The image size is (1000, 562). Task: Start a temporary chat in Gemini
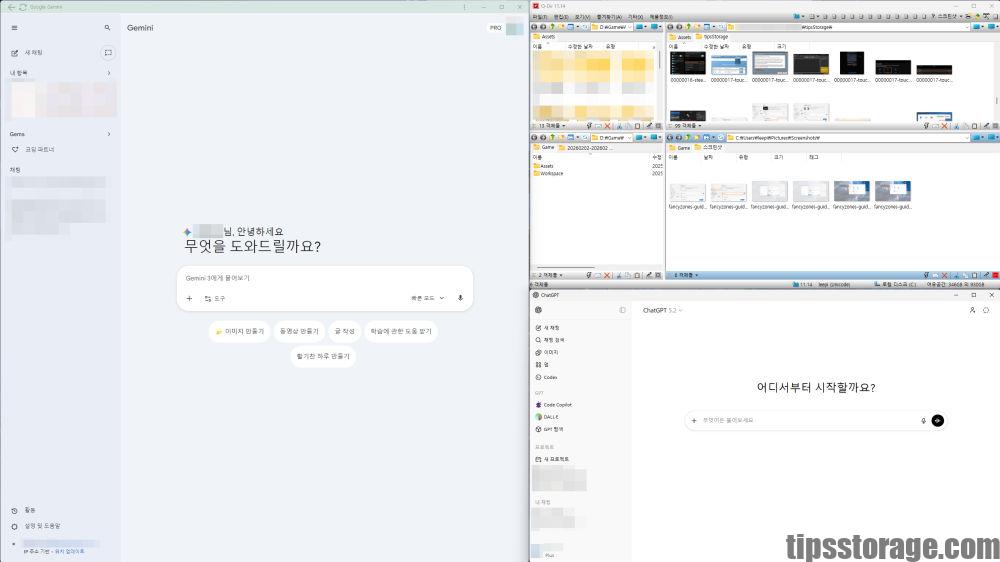point(108,52)
